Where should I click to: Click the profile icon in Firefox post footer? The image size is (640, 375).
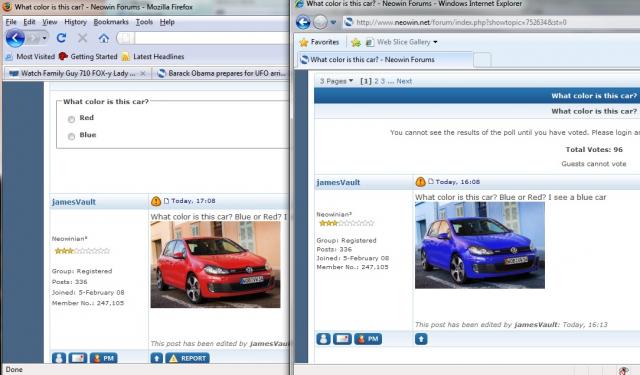click(x=59, y=358)
